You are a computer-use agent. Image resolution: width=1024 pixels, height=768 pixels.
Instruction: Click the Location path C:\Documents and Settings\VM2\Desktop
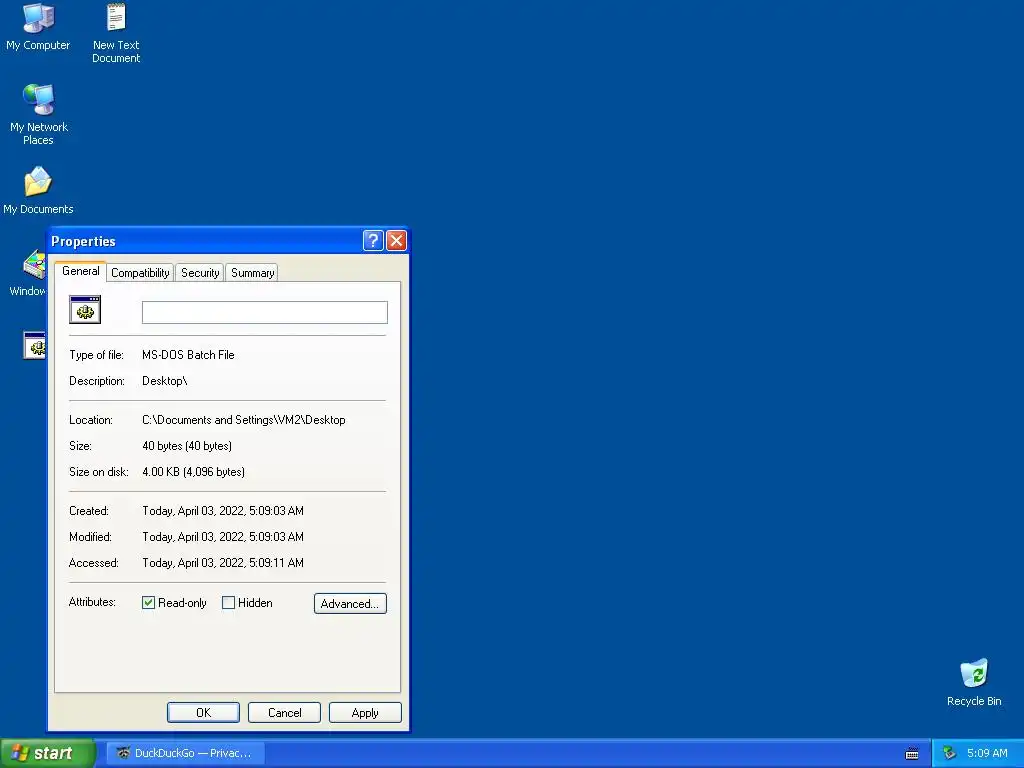[244, 420]
